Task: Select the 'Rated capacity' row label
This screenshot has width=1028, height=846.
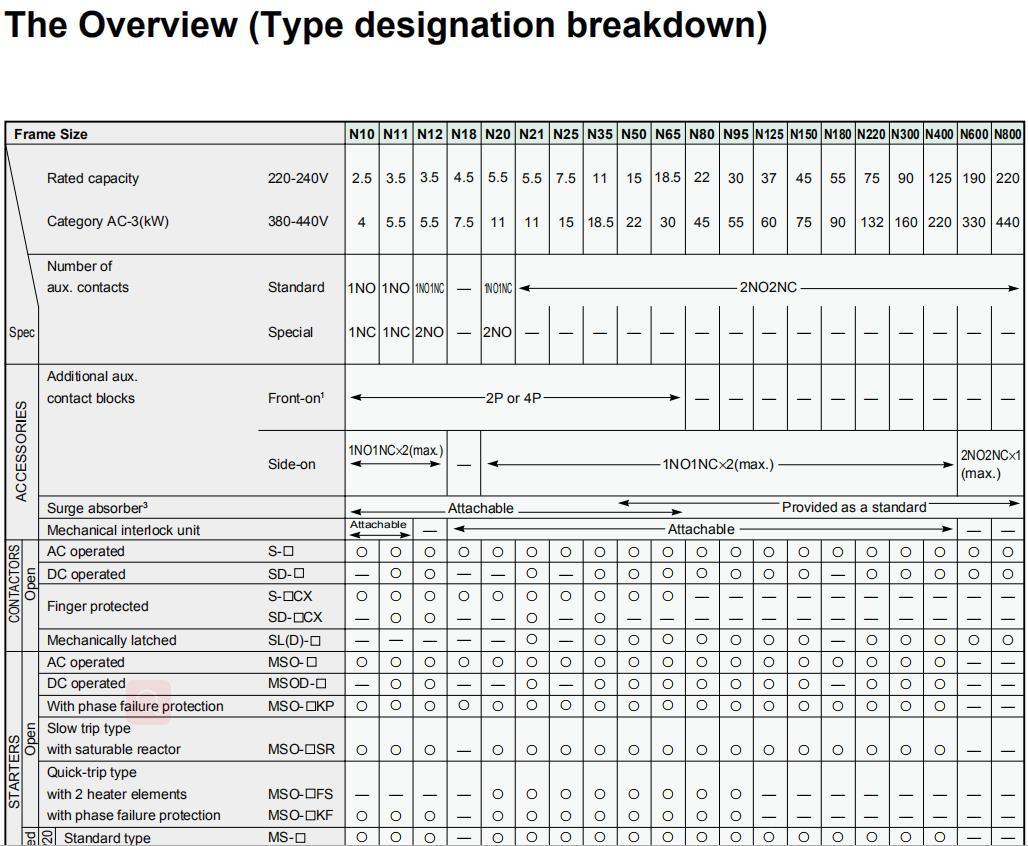Action: click(x=93, y=178)
